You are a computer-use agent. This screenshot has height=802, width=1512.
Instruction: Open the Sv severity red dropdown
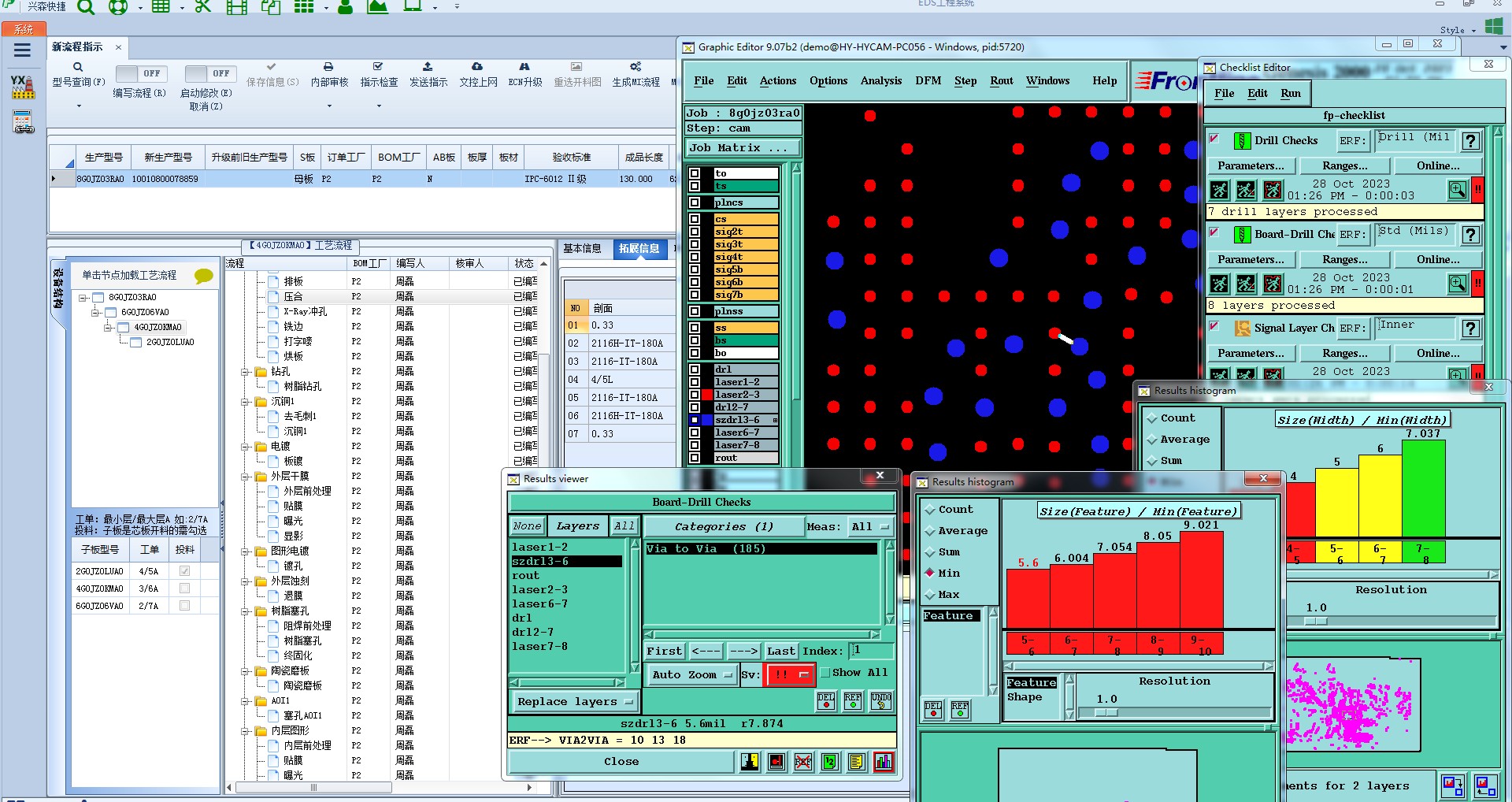[x=790, y=675]
